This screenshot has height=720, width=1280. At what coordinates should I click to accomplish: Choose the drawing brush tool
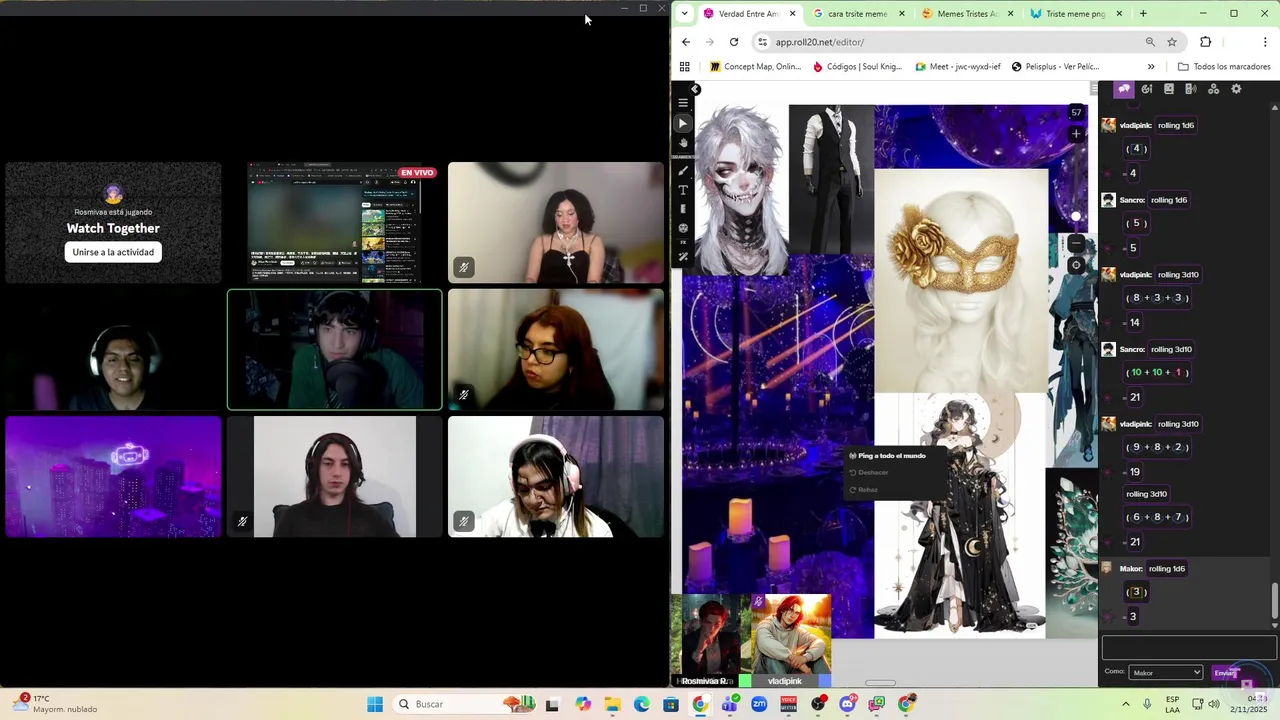pos(683,171)
